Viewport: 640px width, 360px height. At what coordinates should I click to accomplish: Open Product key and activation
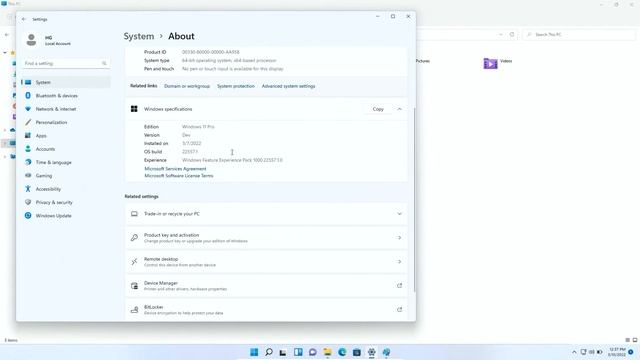point(266,238)
